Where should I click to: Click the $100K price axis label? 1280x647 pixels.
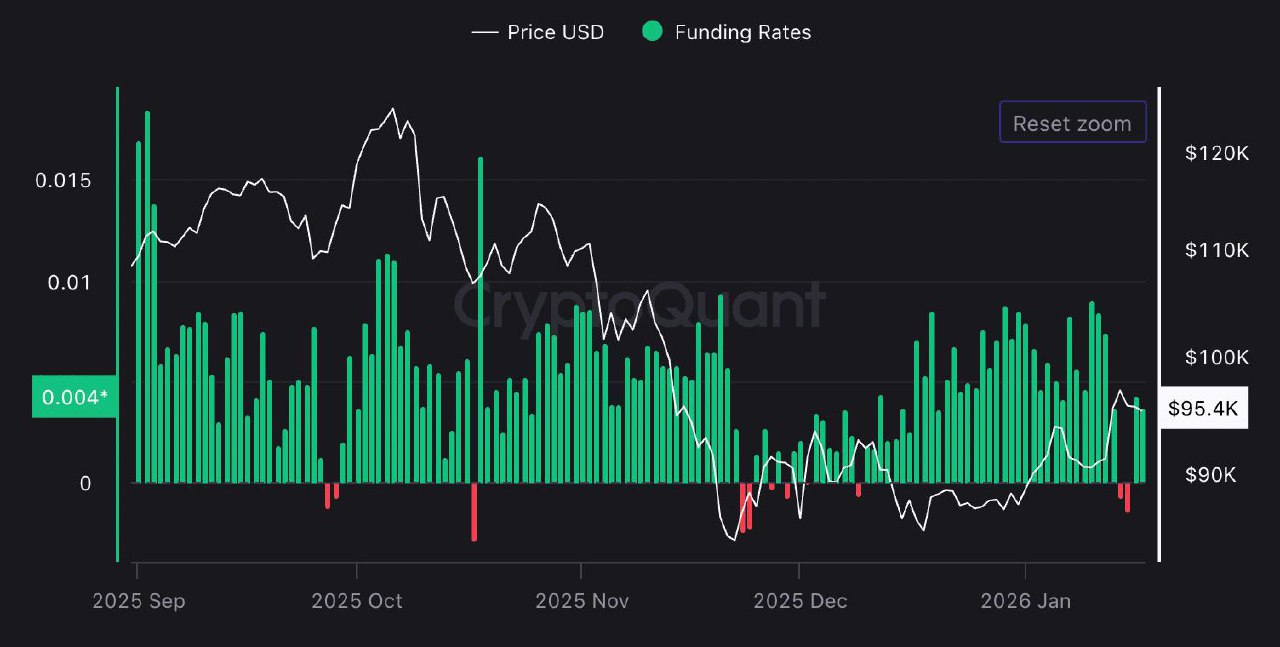tap(1216, 357)
